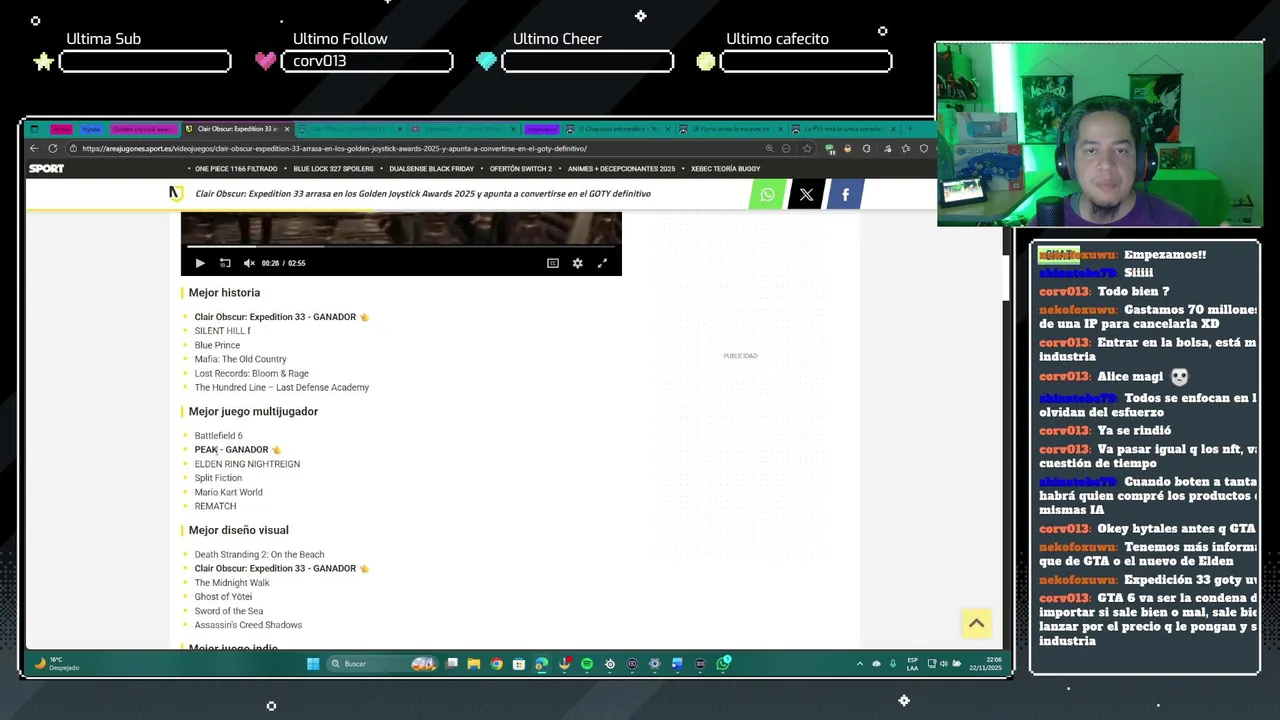Share article on X (Twitter)
This screenshot has width=1280, height=720.
tap(806, 194)
